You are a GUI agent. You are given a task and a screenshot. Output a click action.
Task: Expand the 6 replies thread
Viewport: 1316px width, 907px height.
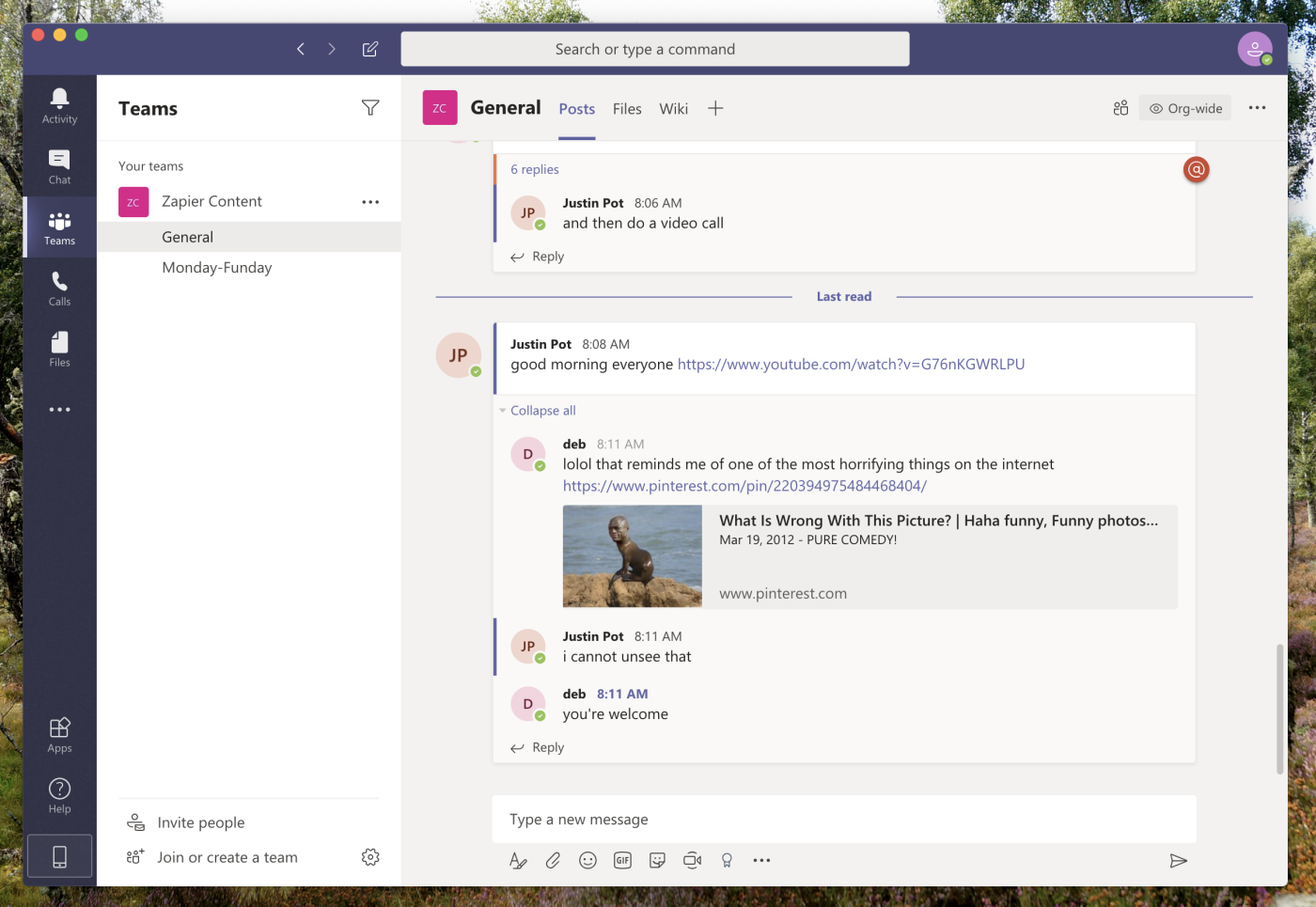[x=534, y=169]
